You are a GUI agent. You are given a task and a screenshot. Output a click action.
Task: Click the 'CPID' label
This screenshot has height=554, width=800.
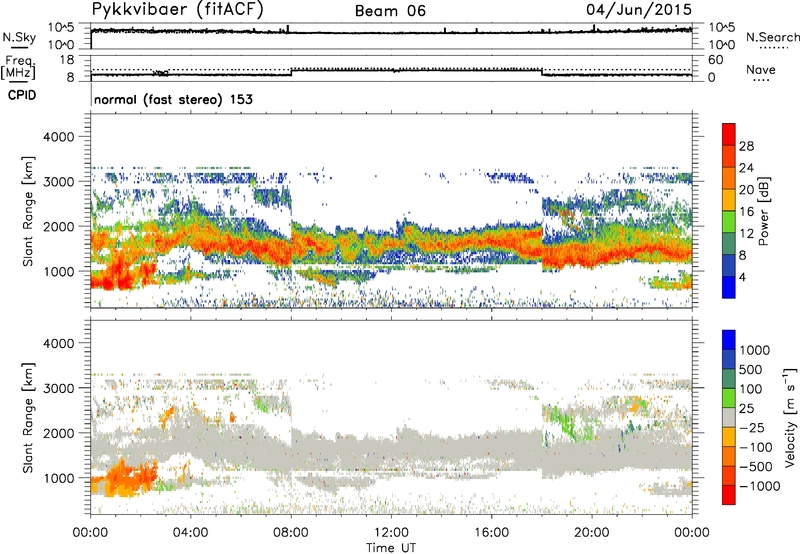click(x=22, y=95)
